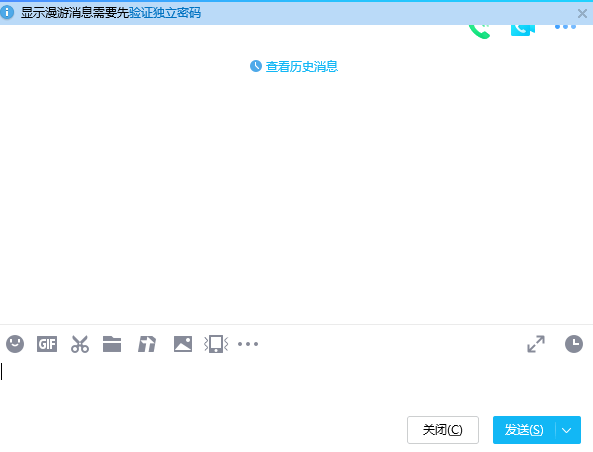Click the 发送(S) button
Image resolution: width=593 pixels, height=452 pixels.
click(524, 430)
